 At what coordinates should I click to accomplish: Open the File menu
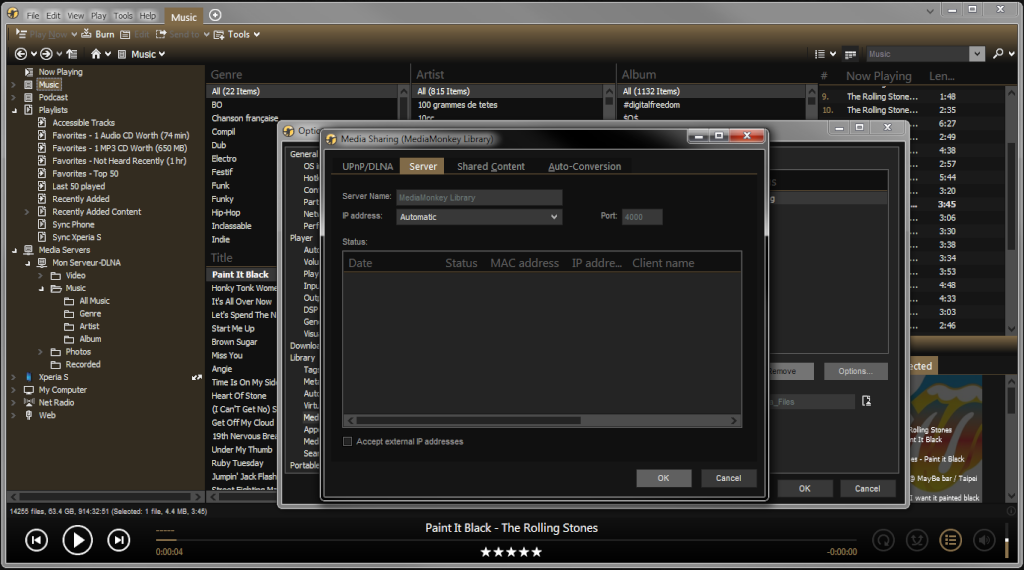[x=33, y=15]
